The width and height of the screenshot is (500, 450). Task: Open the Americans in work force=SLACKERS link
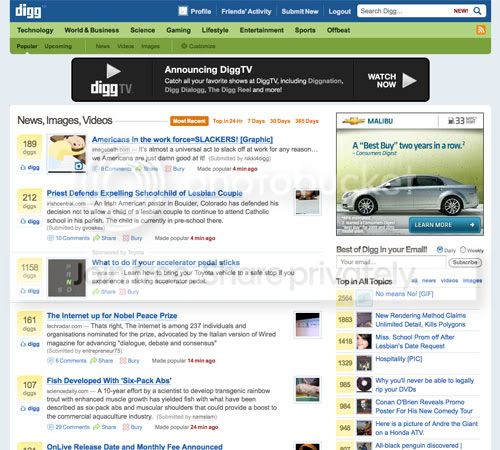pos(182,139)
